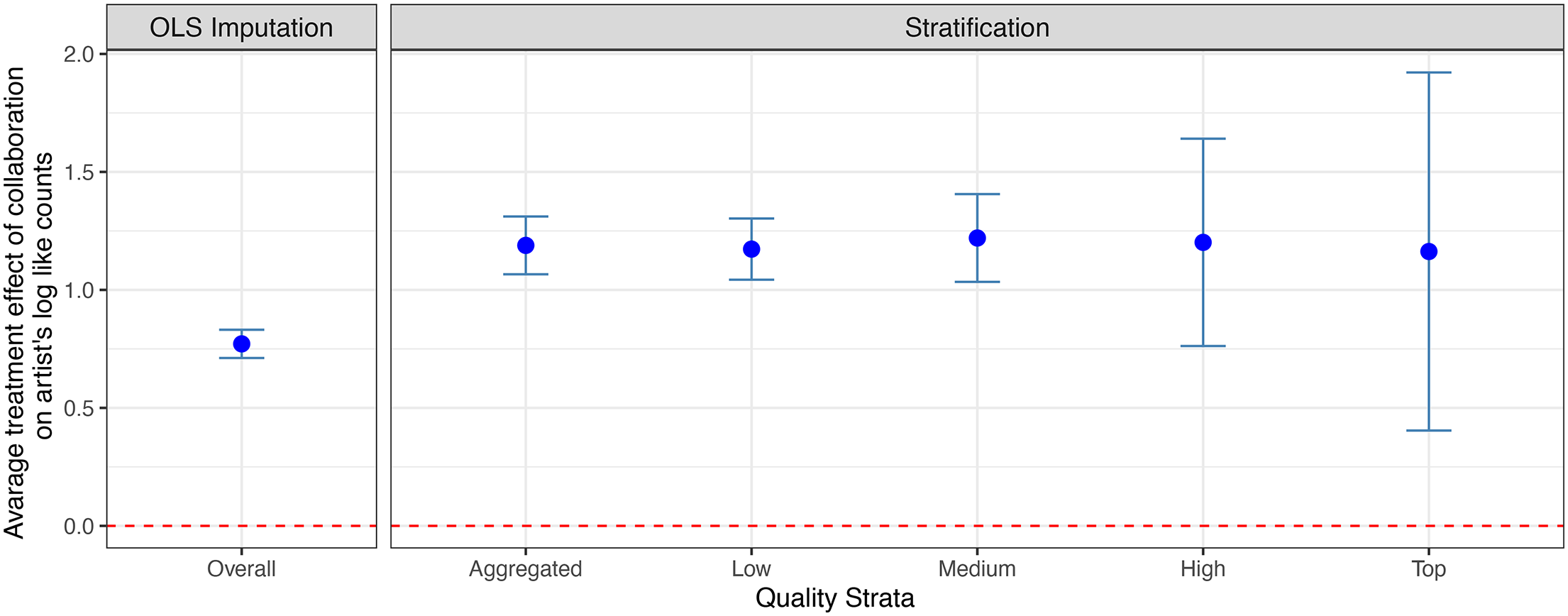This screenshot has height=616, width=1568.
Task: Click the Low x-axis label
Action: pyautogui.click(x=751, y=569)
